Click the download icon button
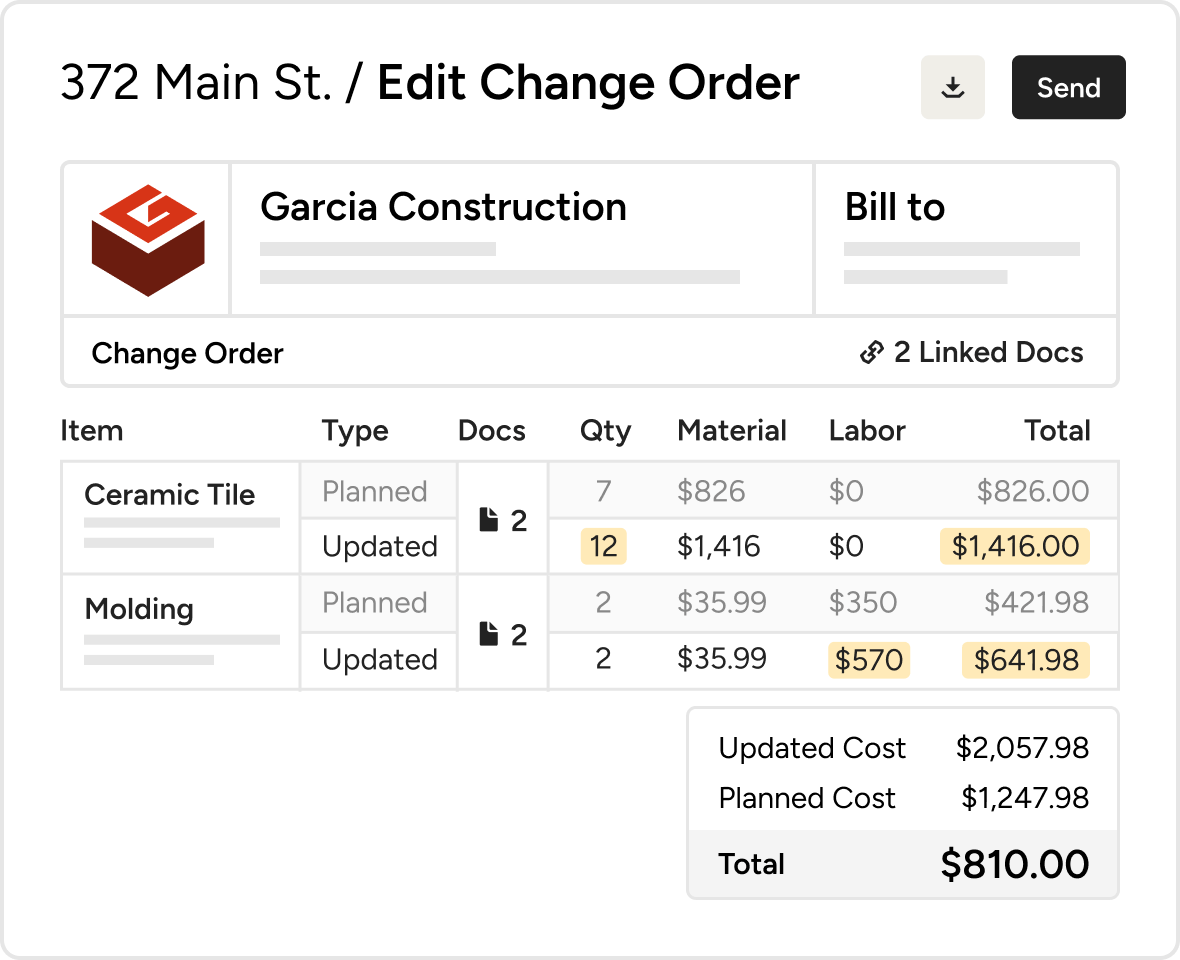 point(952,88)
